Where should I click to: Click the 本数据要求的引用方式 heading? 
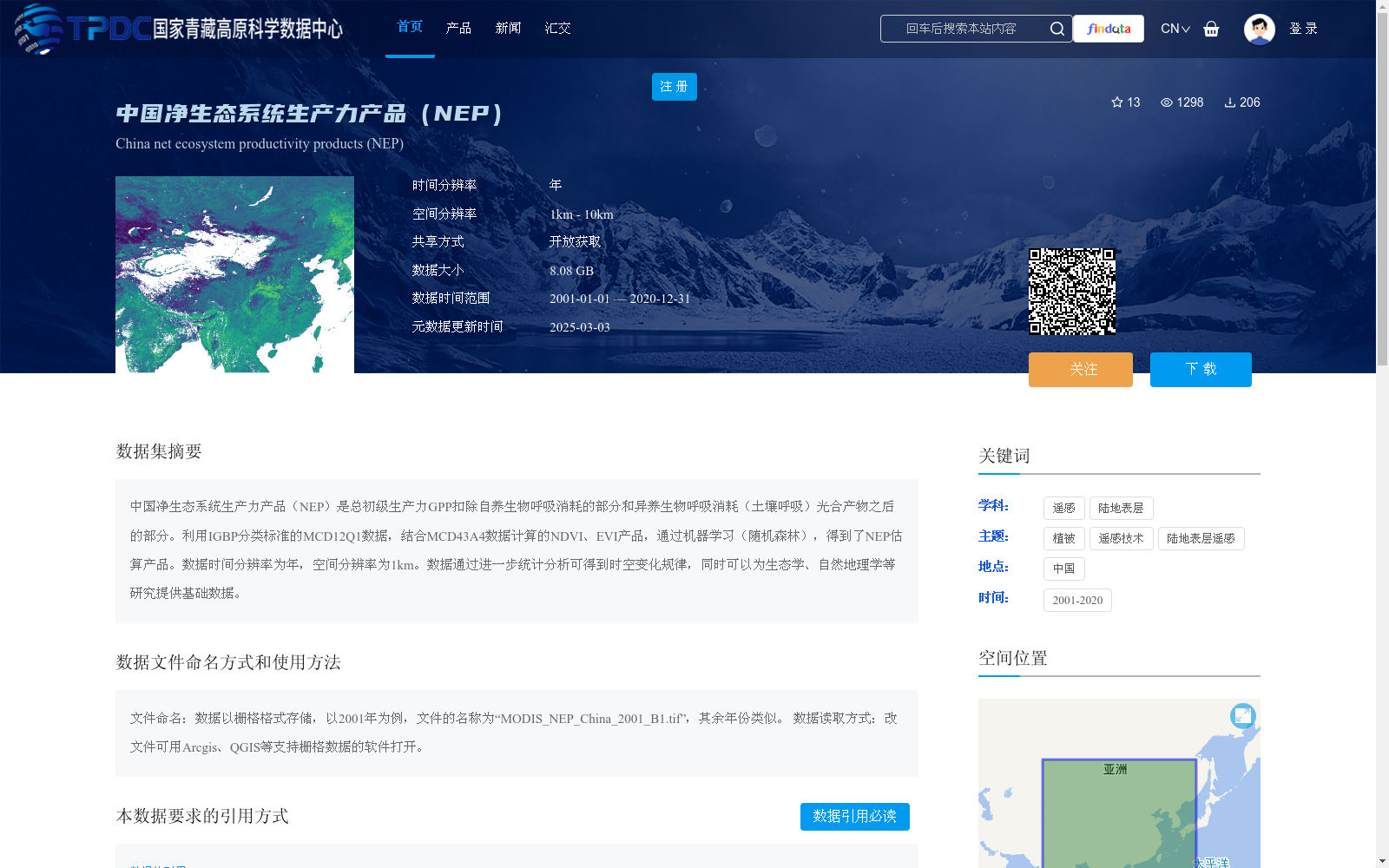pos(202,816)
